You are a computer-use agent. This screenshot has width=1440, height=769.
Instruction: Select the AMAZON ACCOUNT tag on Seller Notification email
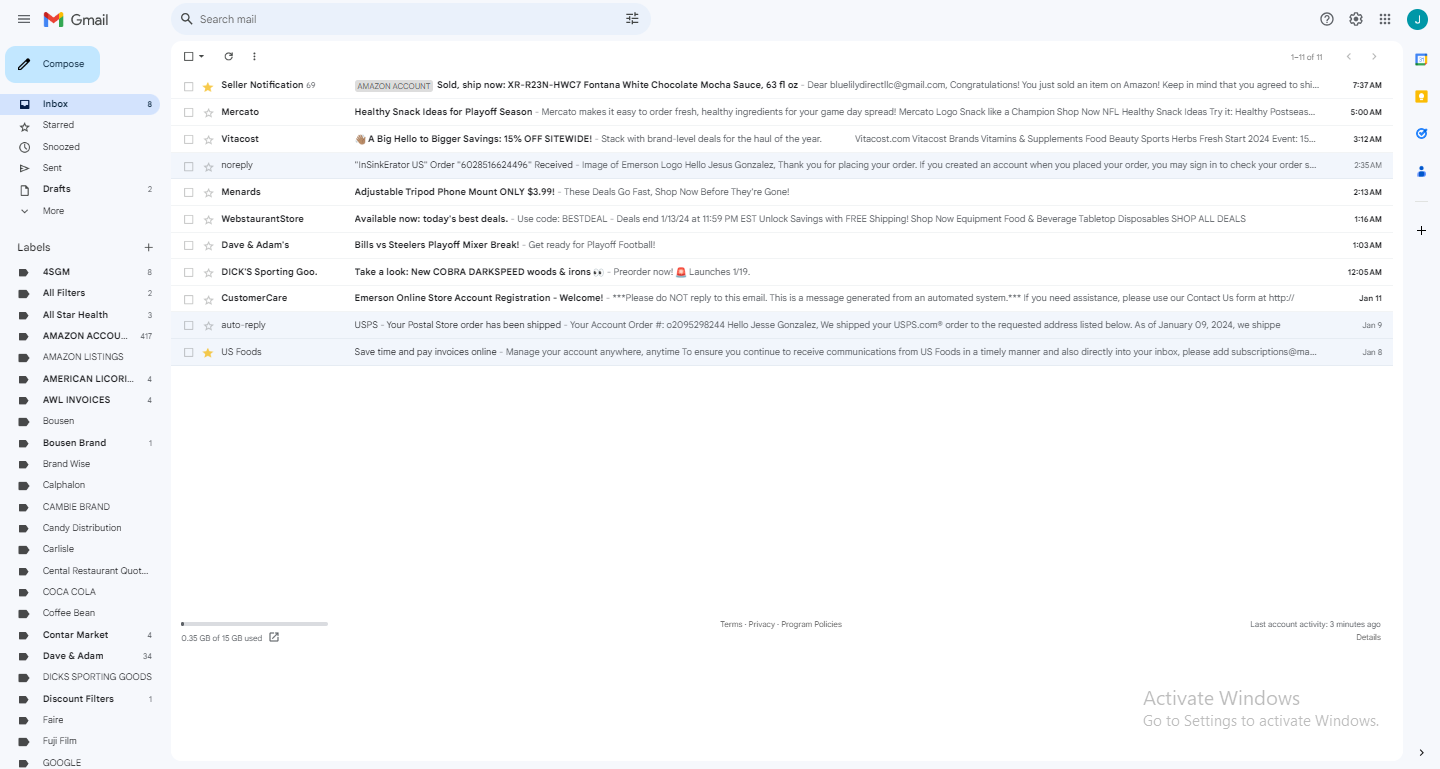pyautogui.click(x=394, y=86)
